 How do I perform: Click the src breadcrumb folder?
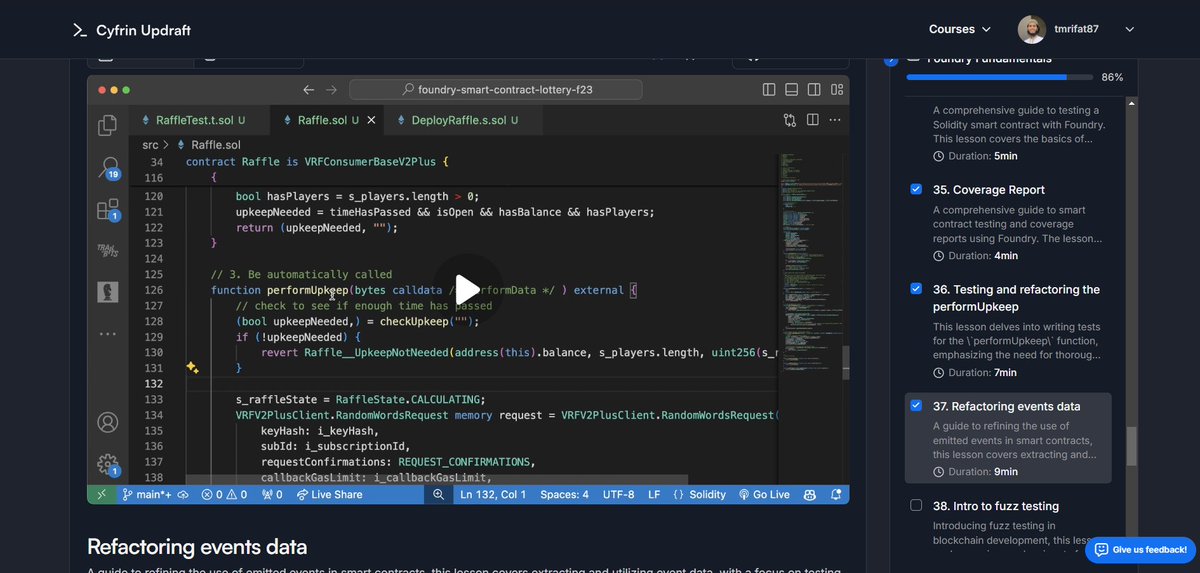(x=150, y=145)
